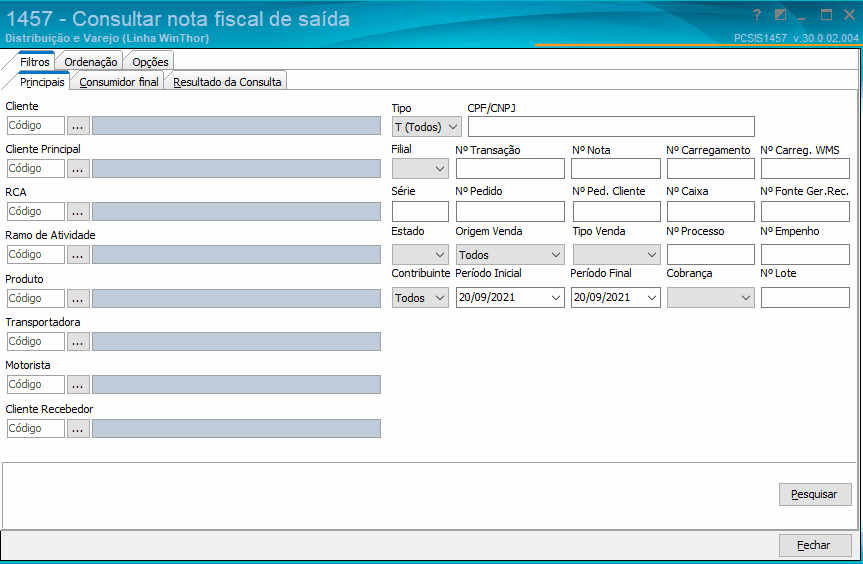
Task: Click the Nº Carregamento input field
Action: 711,169
